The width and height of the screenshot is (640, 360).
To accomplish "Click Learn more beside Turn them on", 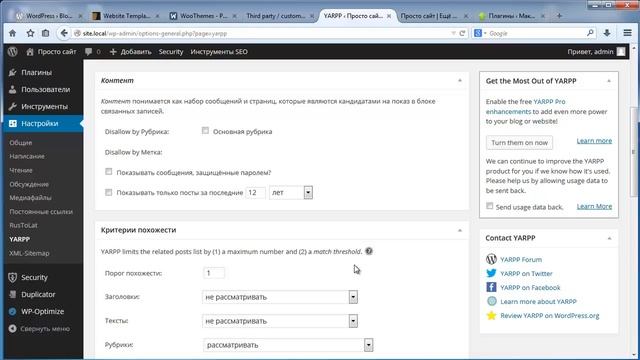I will (x=594, y=141).
